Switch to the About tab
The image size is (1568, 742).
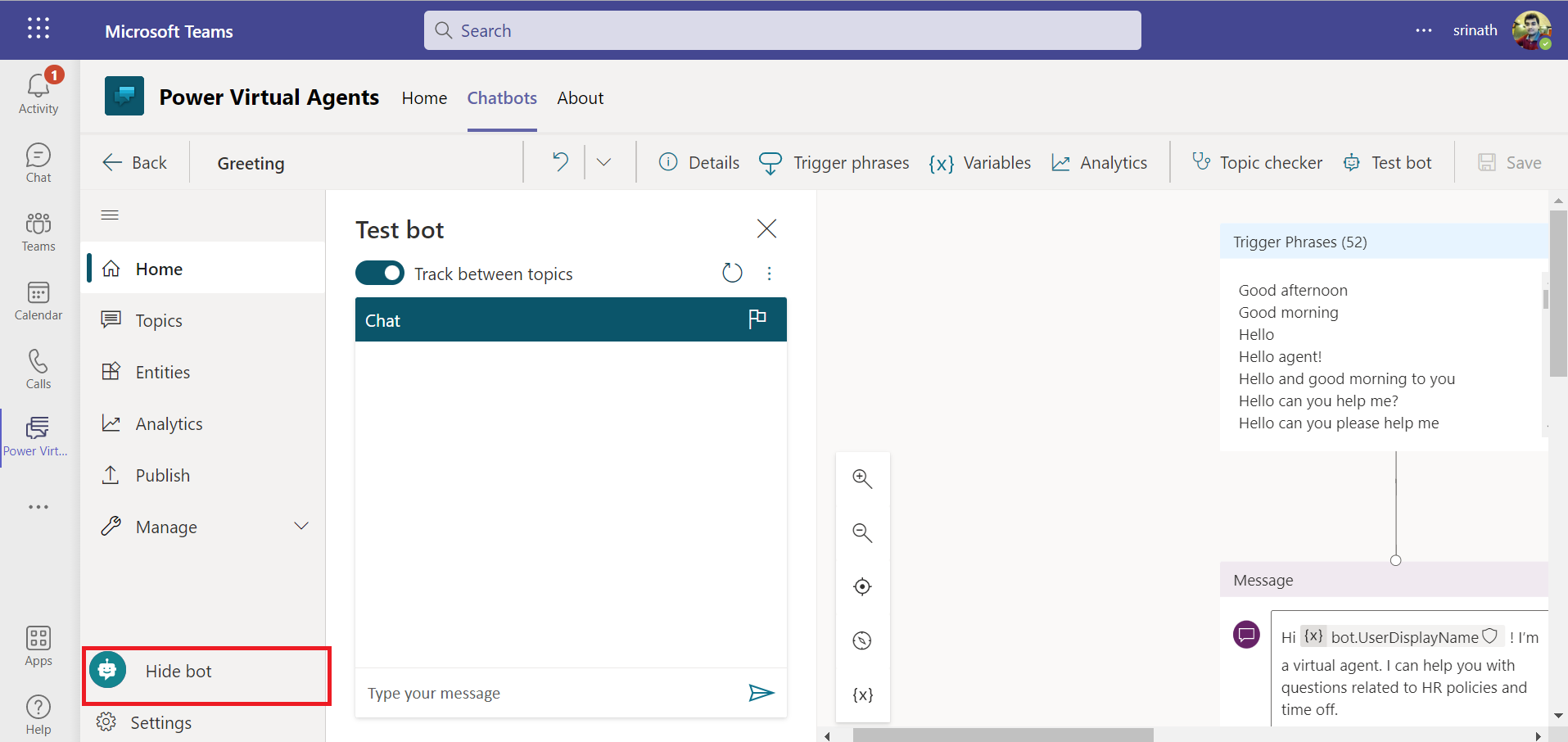tap(580, 98)
